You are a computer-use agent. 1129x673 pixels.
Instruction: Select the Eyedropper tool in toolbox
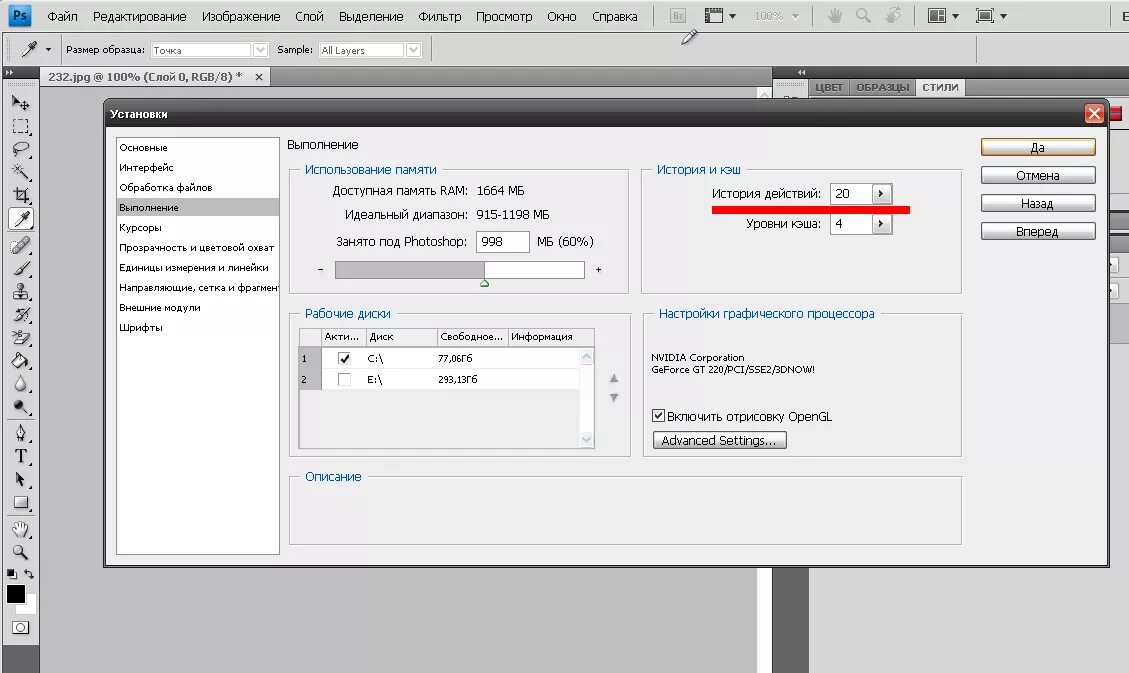tap(20, 219)
